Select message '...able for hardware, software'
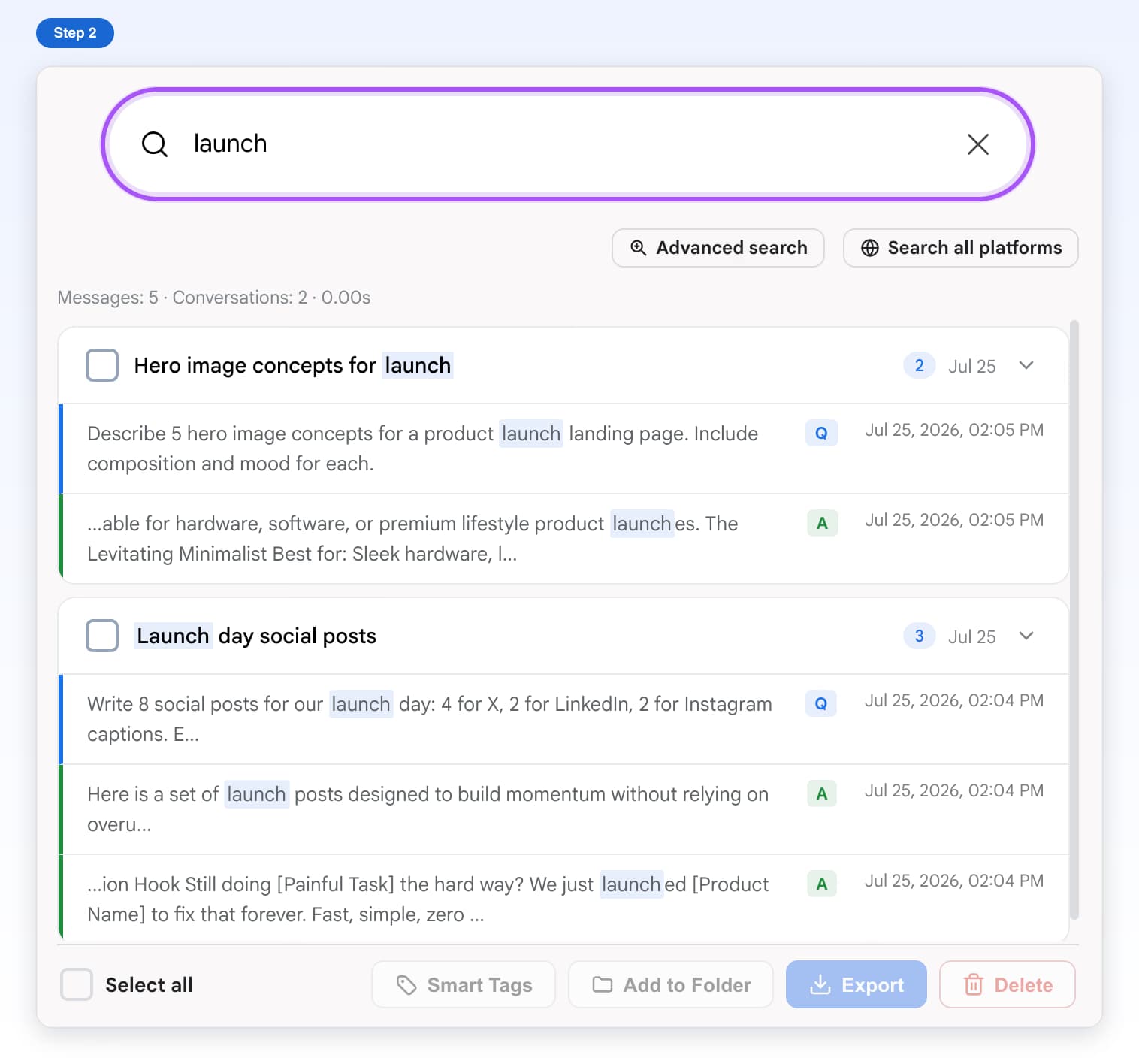Viewport: 1139px width, 1064px height. [x=563, y=539]
